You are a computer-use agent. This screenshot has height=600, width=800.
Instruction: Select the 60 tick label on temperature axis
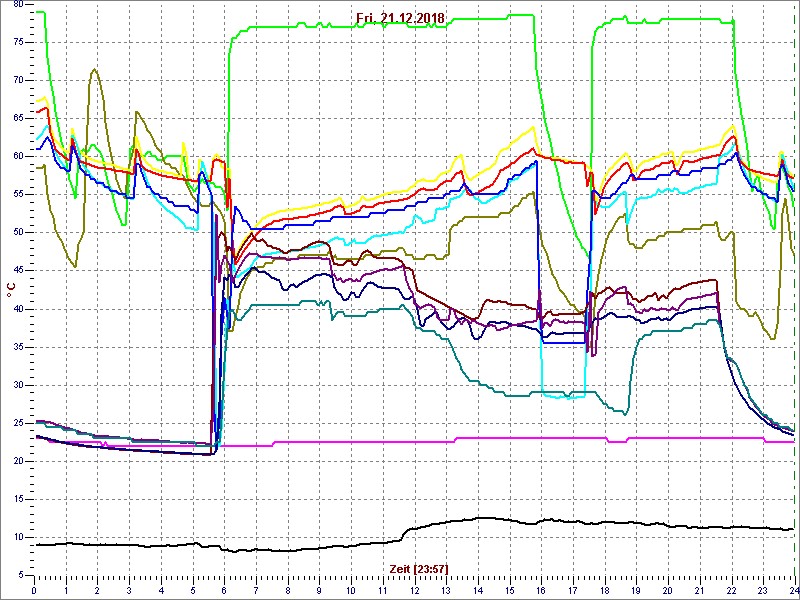[x=18, y=157]
